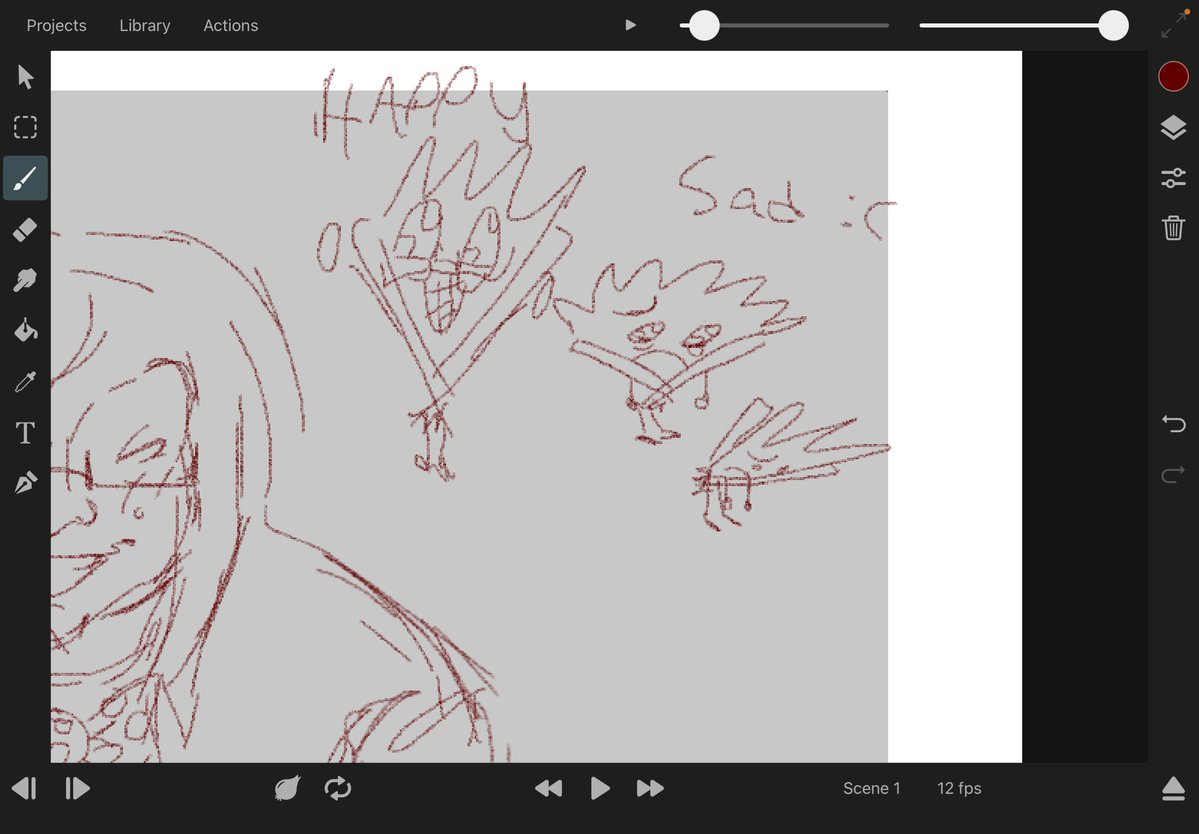Toggle onion skin mode
1199x834 pixels.
point(287,788)
